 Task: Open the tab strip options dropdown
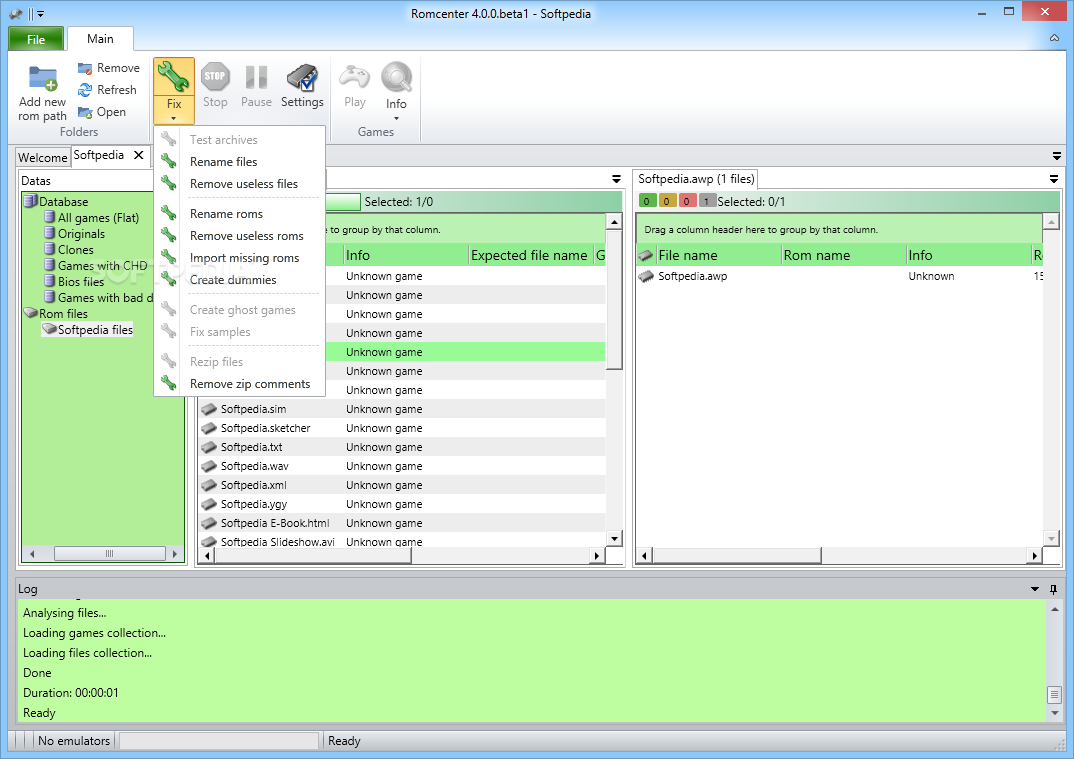click(x=1057, y=157)
